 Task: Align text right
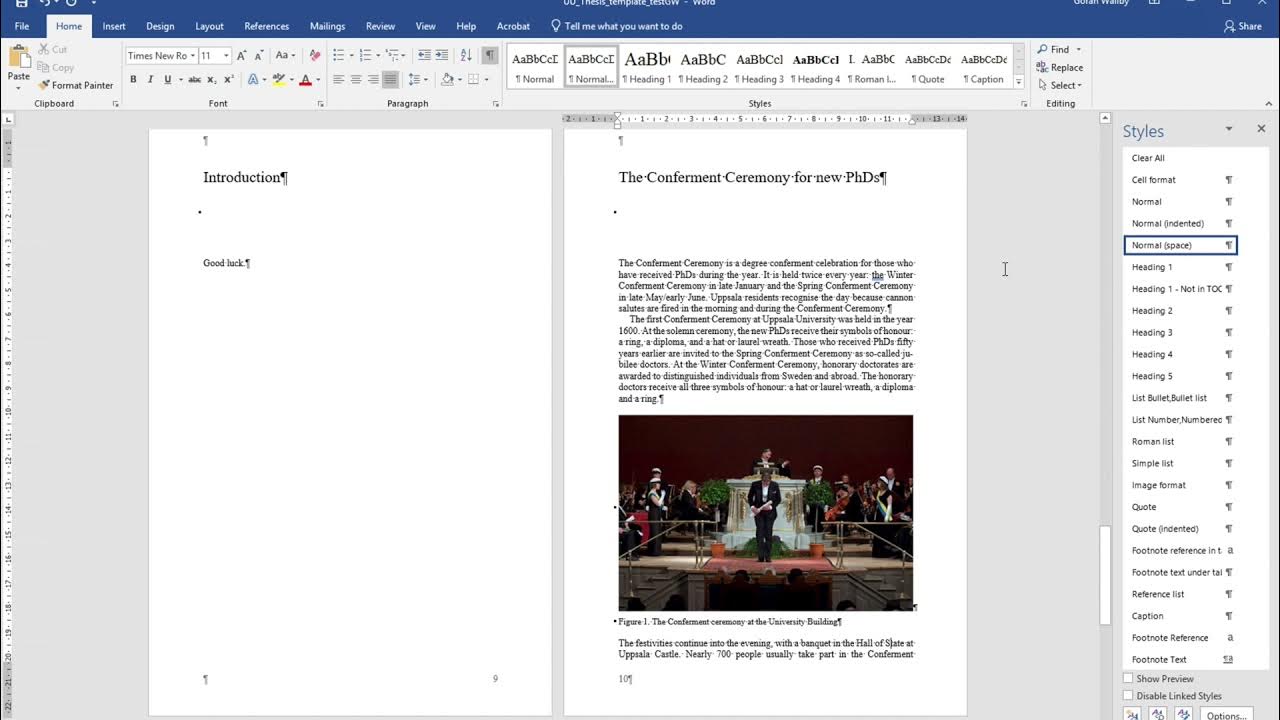(373, 79)
